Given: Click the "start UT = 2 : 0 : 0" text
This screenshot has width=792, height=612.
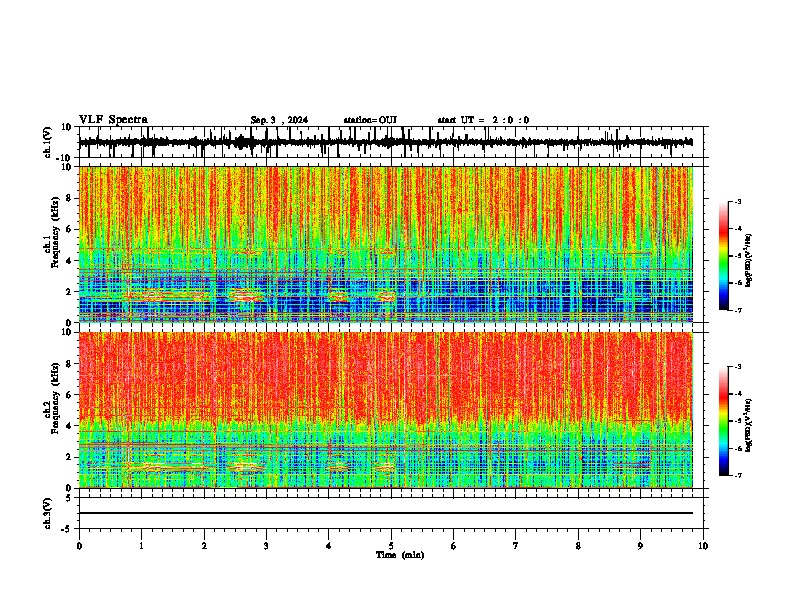Looking at the screenshot, I should (483, 120).
